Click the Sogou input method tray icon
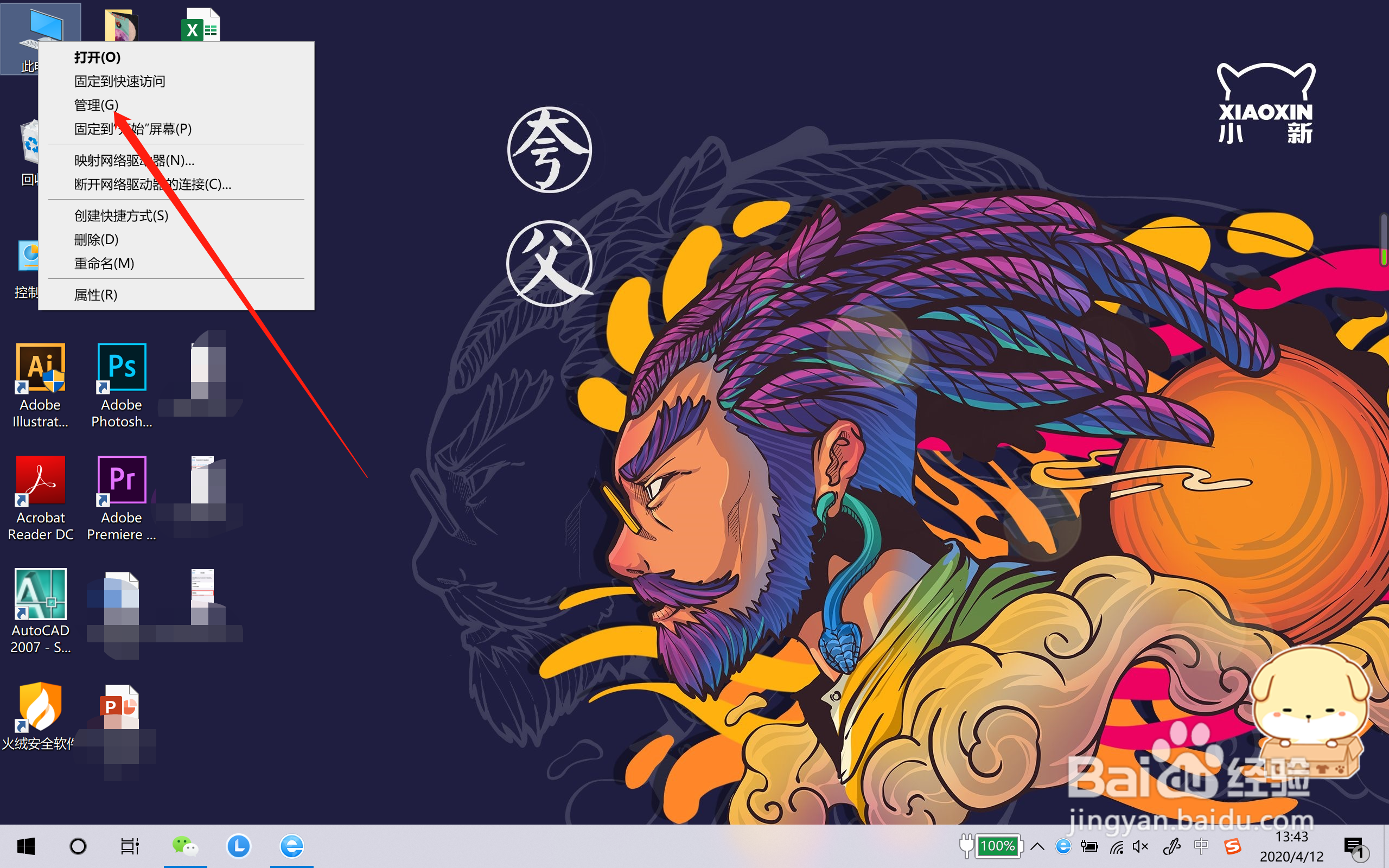The height and width of the screenshot is (868, 1389). coord(1232,846)
